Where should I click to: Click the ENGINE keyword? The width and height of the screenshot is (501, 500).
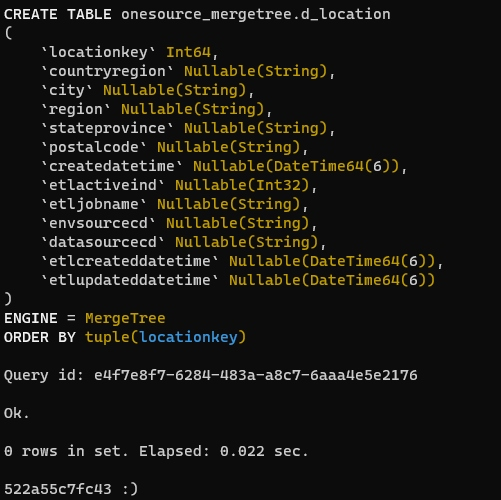pyautogui.click(x=31, y=318)
